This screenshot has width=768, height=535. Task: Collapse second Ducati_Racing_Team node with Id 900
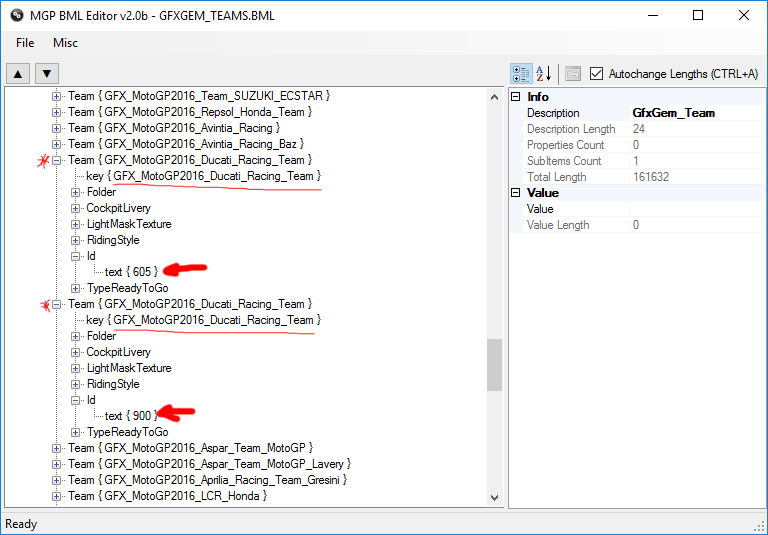[56, 304]
